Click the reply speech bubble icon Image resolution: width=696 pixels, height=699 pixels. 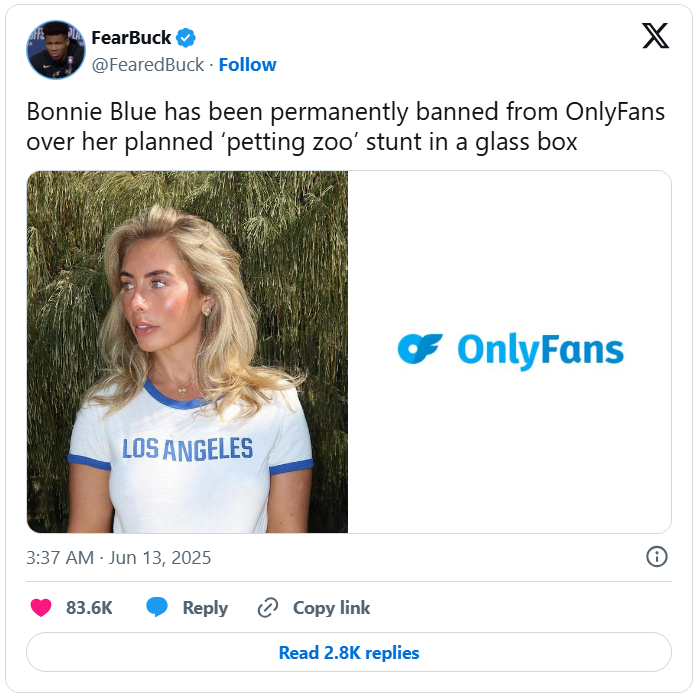tap(157, 608)
